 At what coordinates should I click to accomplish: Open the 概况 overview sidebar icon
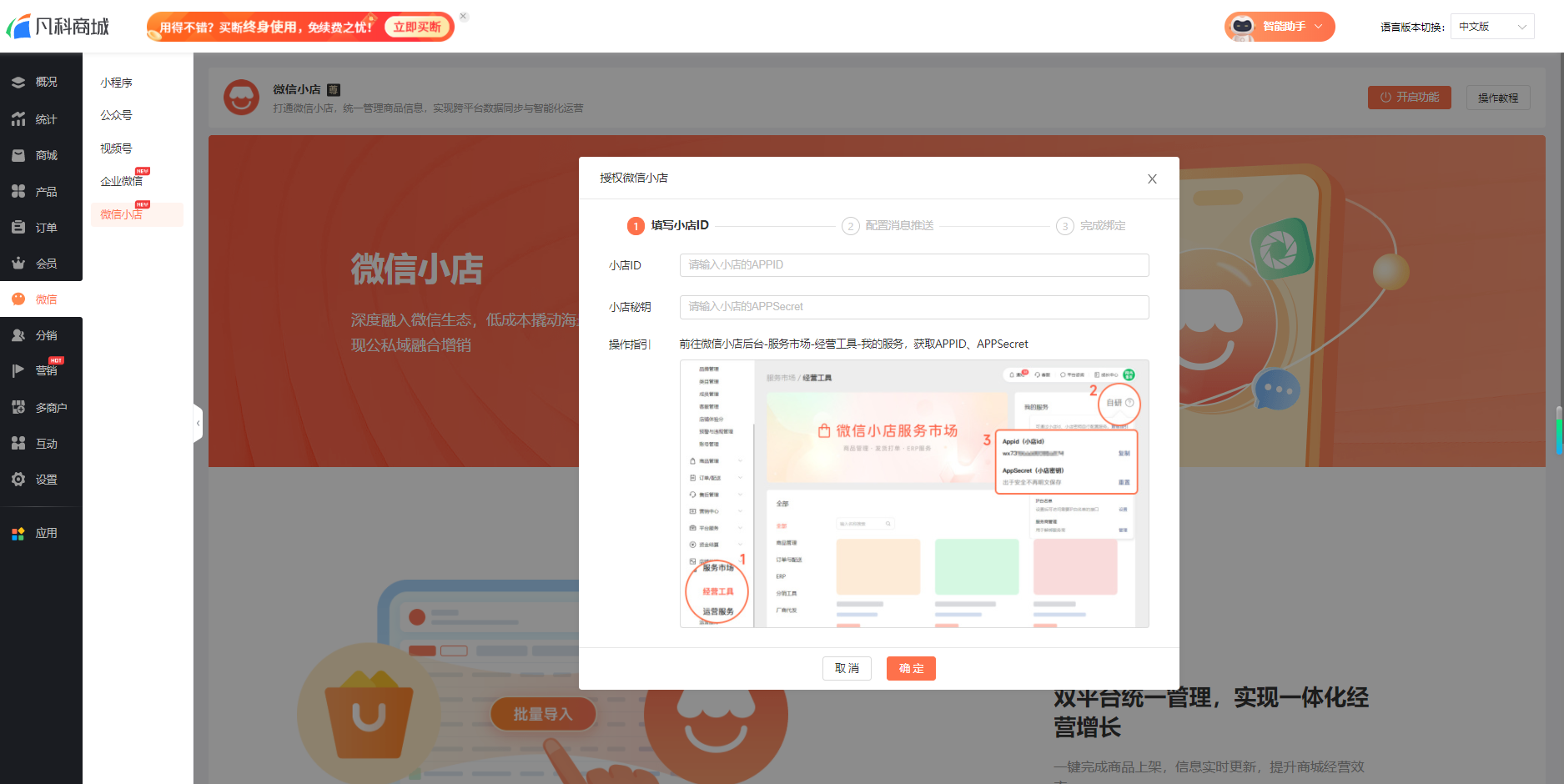coord(18,83)
